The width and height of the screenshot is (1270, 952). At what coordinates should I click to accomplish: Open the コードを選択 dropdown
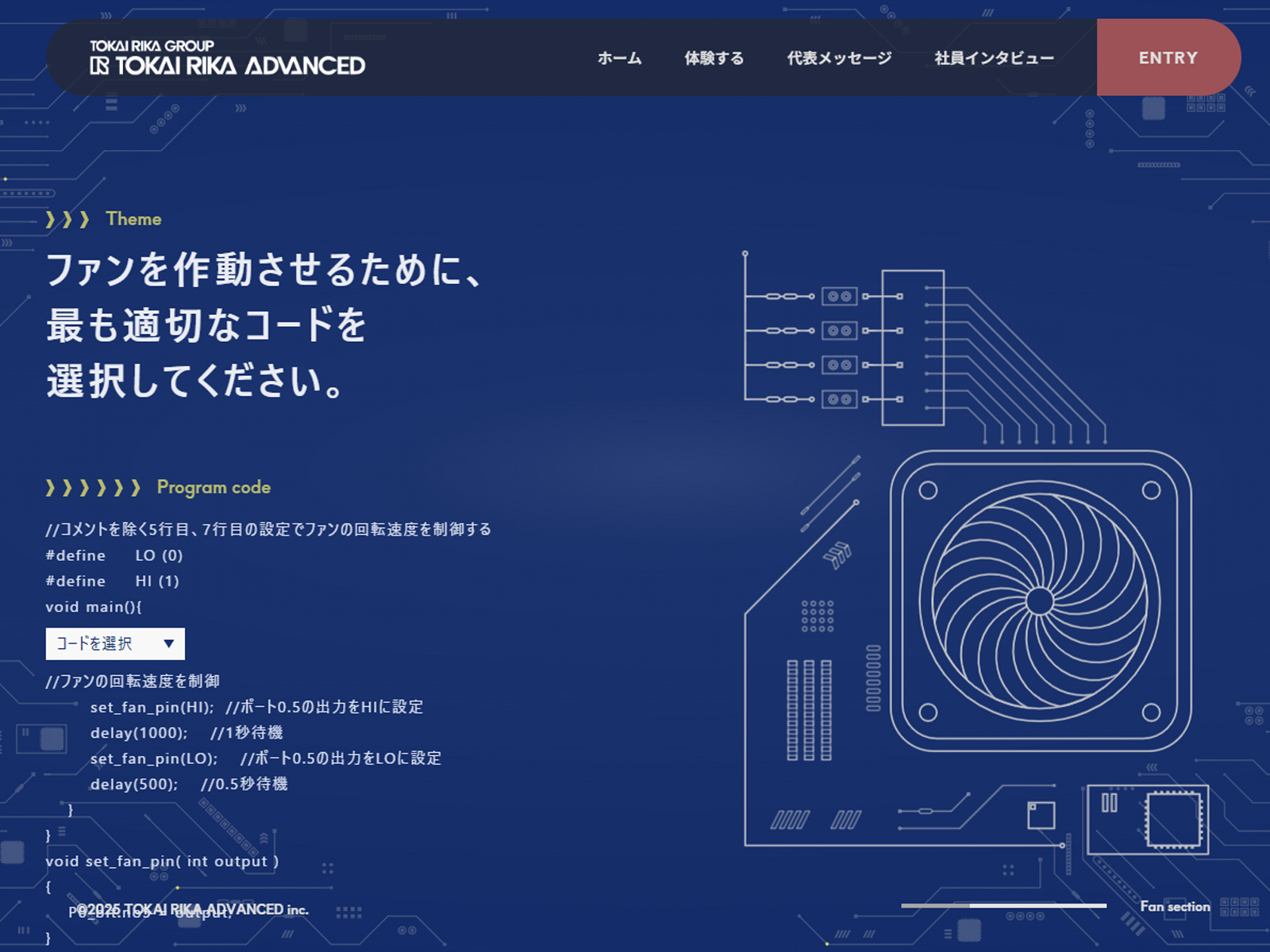(x=115, y=643)
